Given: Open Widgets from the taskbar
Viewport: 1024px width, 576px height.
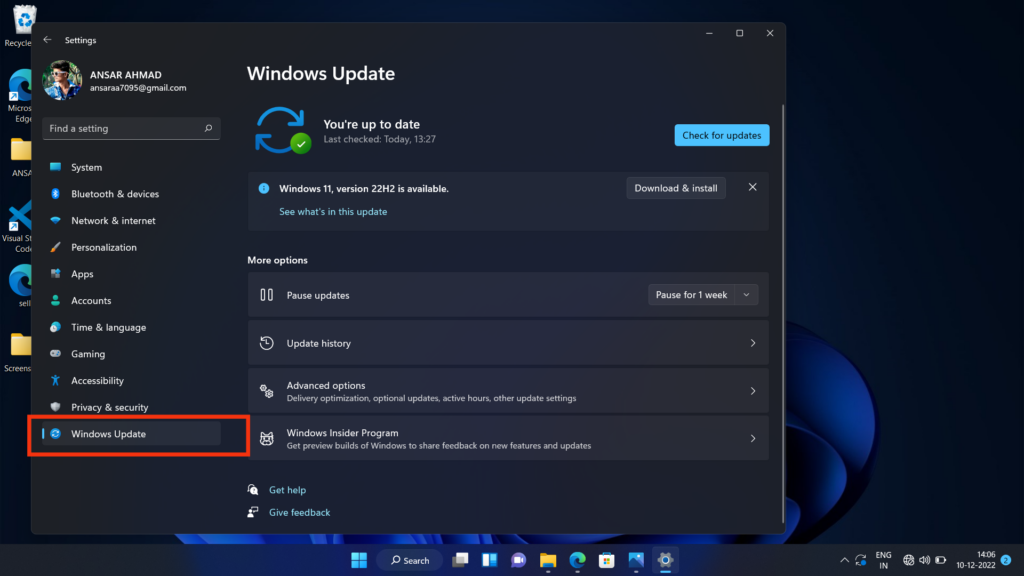Looking at the screenshot, I should 490,560.
